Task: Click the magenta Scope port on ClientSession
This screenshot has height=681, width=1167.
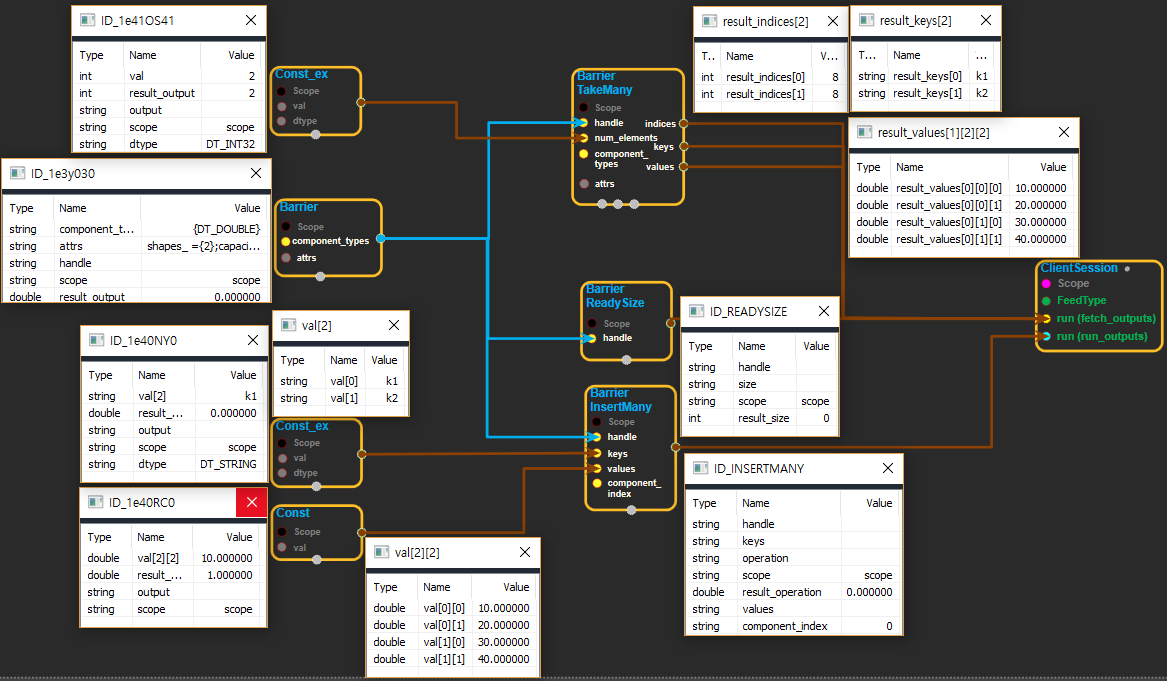Action: click(1046, 284)
